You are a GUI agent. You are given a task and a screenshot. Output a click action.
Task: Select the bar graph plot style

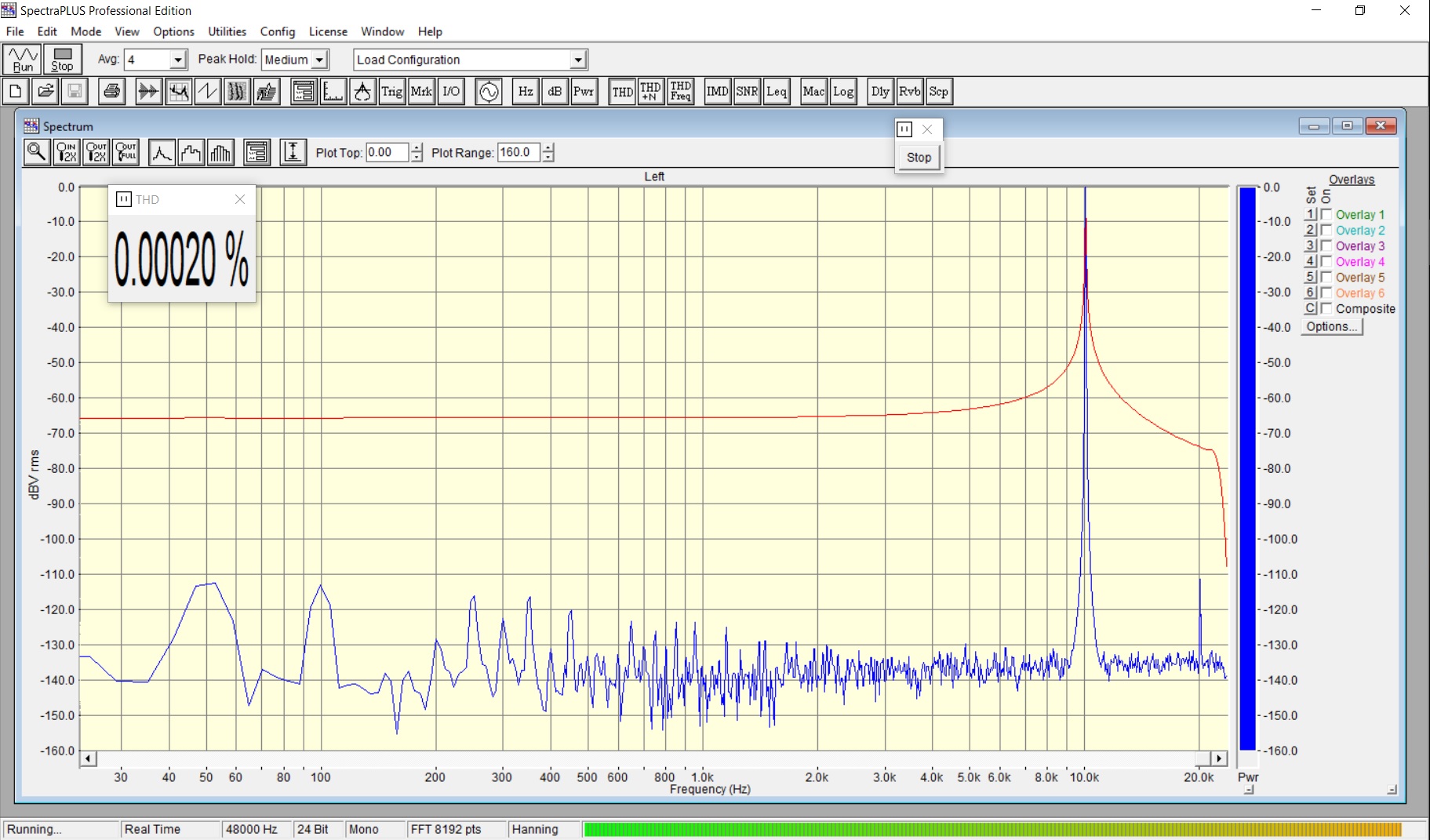click(221, 152)
